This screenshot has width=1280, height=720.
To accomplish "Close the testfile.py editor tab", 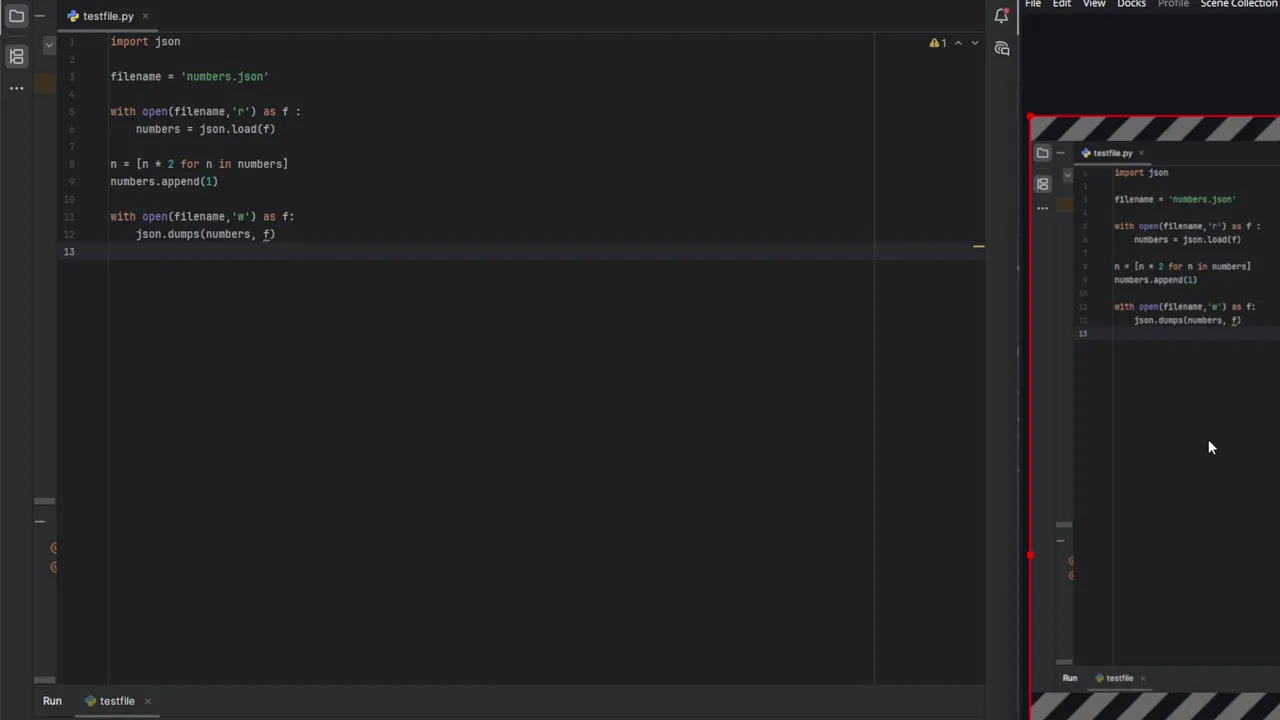I will coord(145,16).
